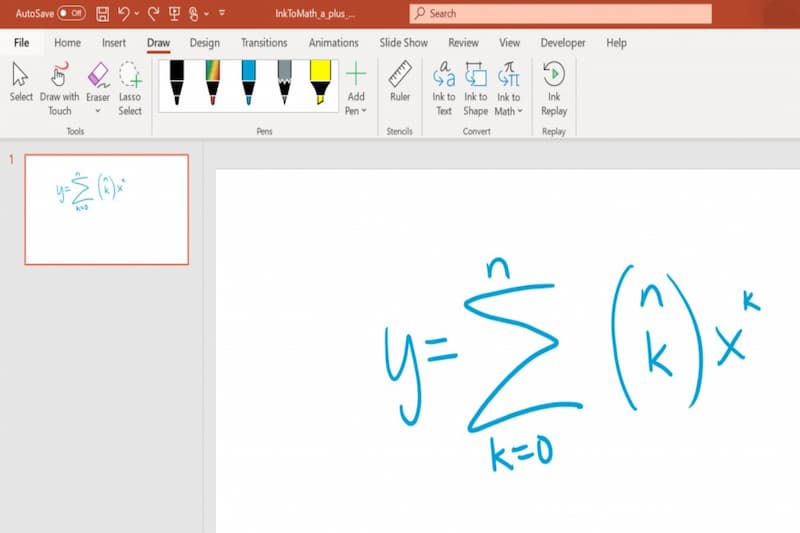
Task: Expand the Ink to Math dropdown
Action: [520, 111]
